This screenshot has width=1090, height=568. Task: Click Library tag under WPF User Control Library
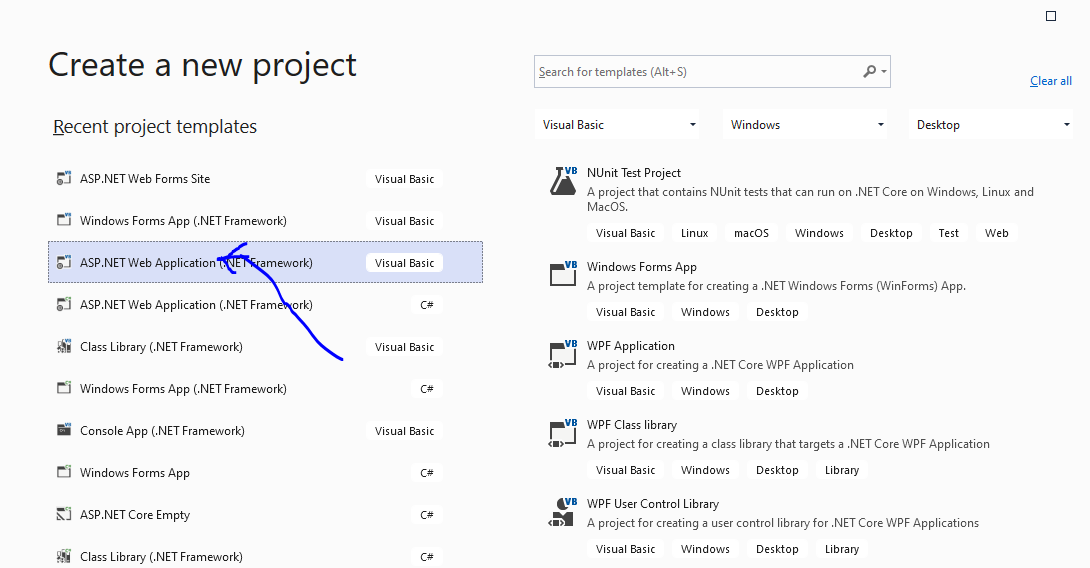[x=842, y=549]
